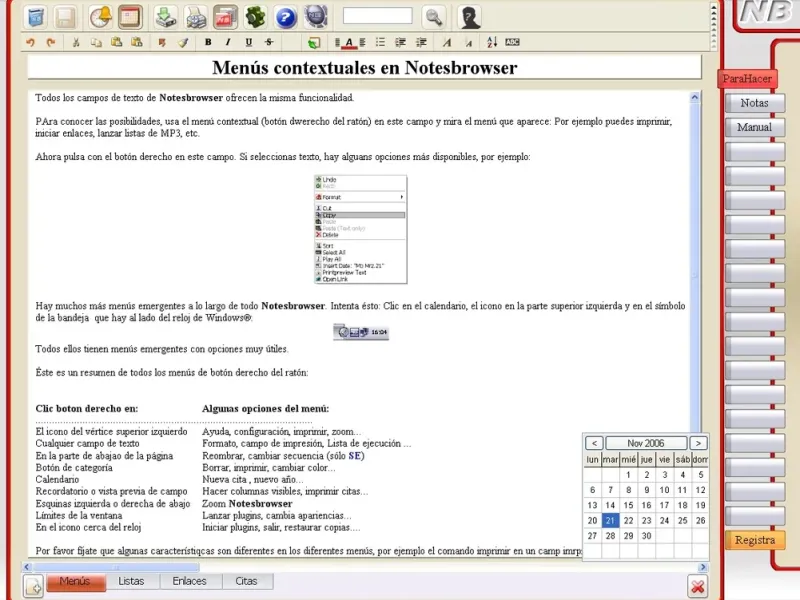Viewport: 800px width, 600px height.
Task: Open settings with the green gear icon
Action: point(256,17)
